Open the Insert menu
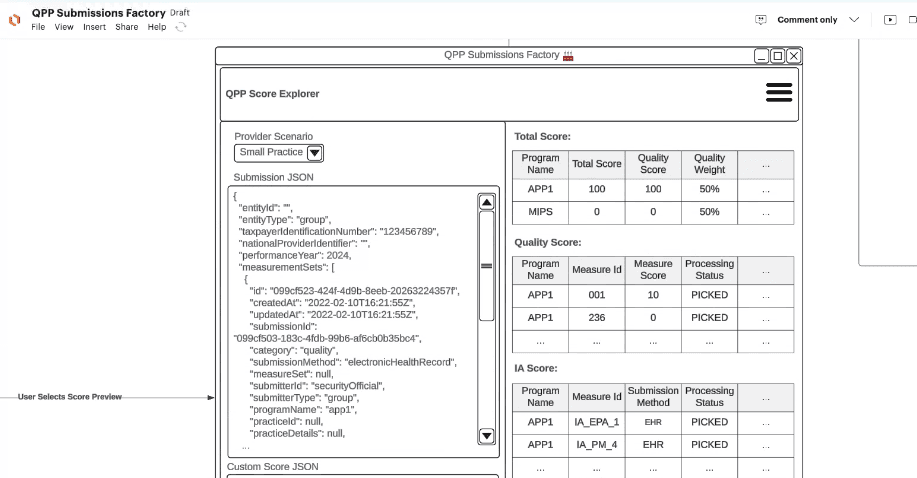 tap(94, 27)
